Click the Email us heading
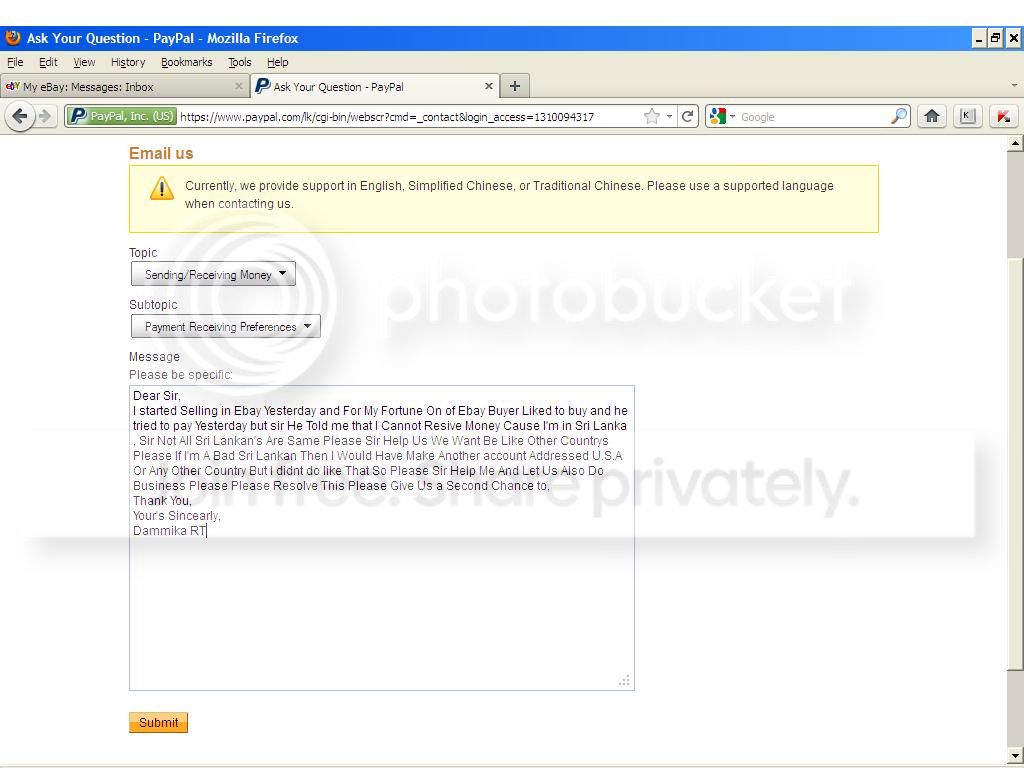1024x768 pixels. pyautogui.click(x=161, y=153)
